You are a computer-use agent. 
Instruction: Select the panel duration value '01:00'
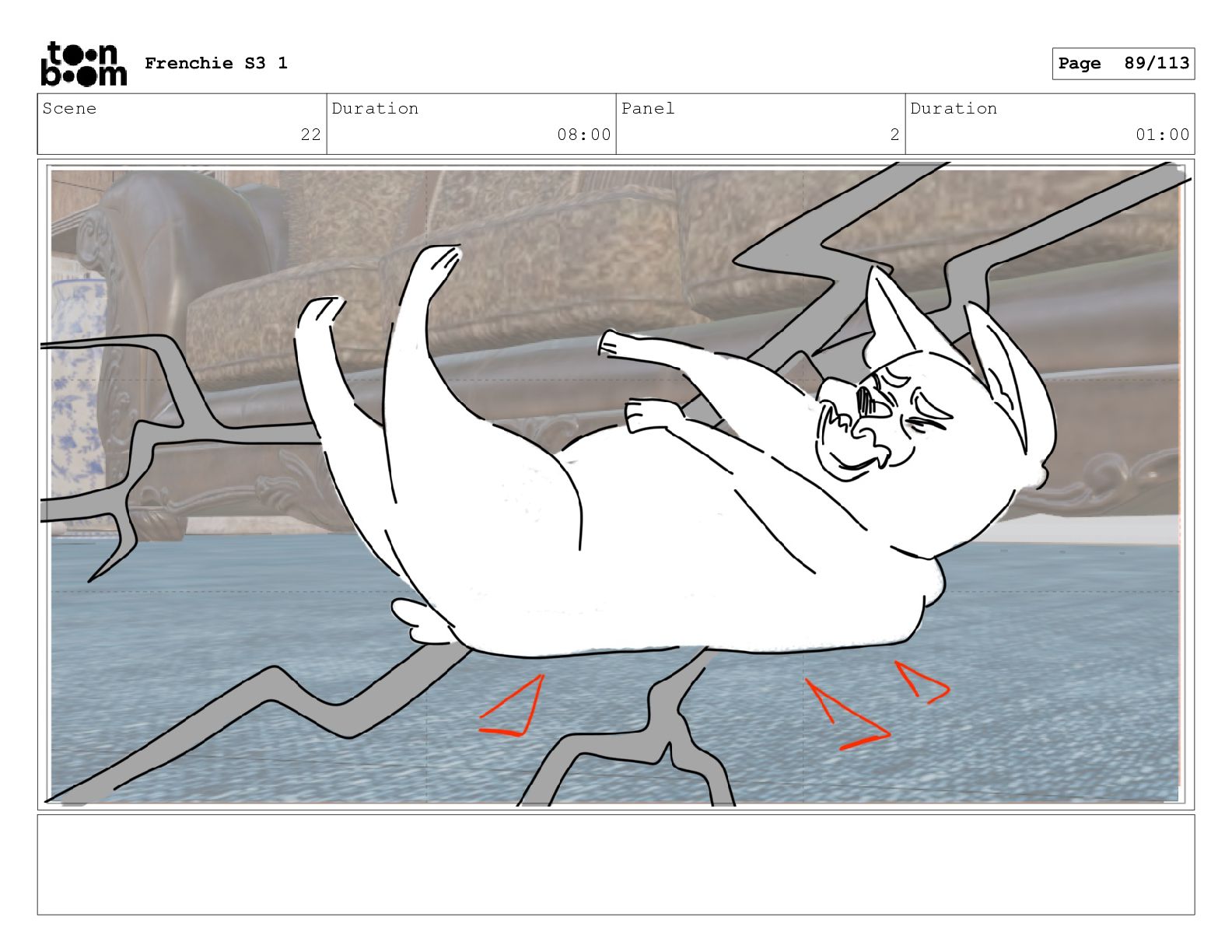(1163, 135)
